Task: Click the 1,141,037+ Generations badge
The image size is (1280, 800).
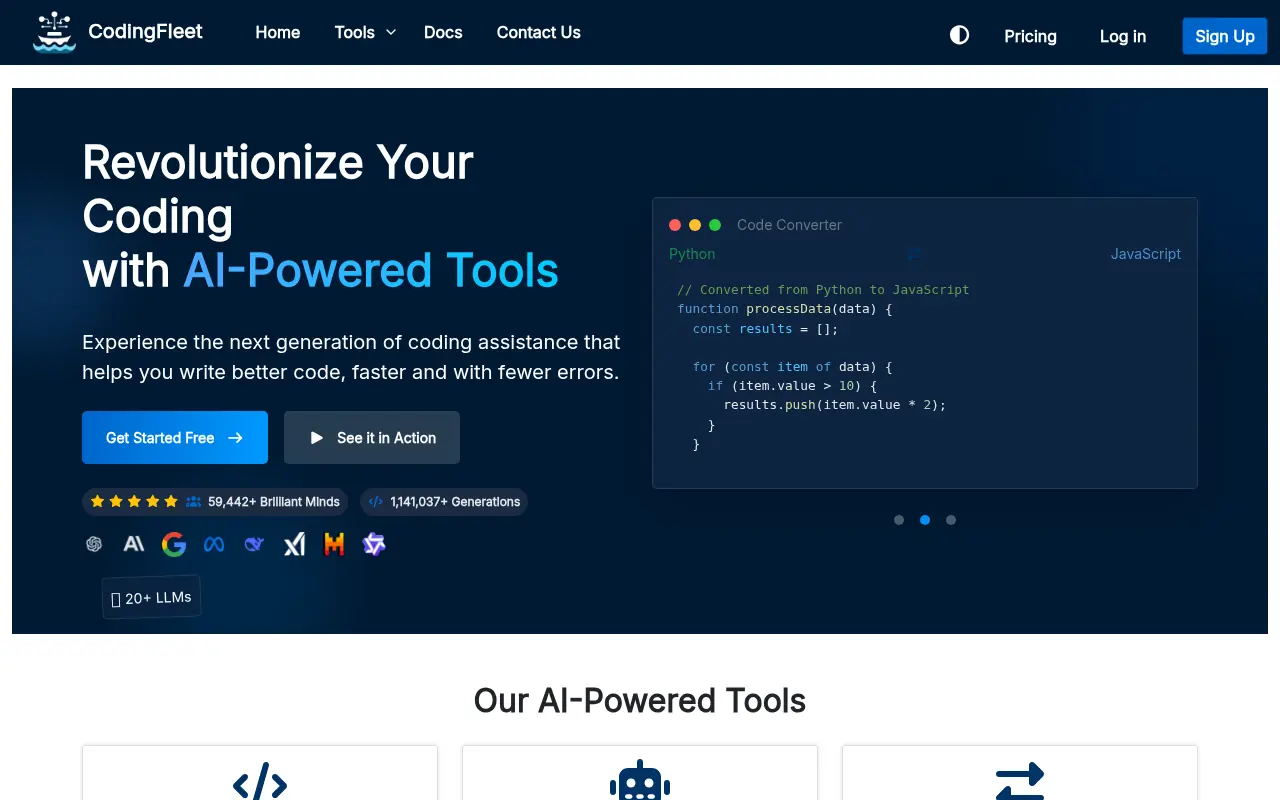Action: coord(444,501)
